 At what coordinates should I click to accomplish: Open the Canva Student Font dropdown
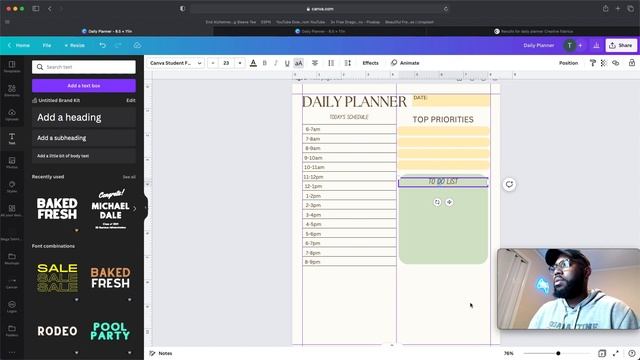[x=176, y=63]
